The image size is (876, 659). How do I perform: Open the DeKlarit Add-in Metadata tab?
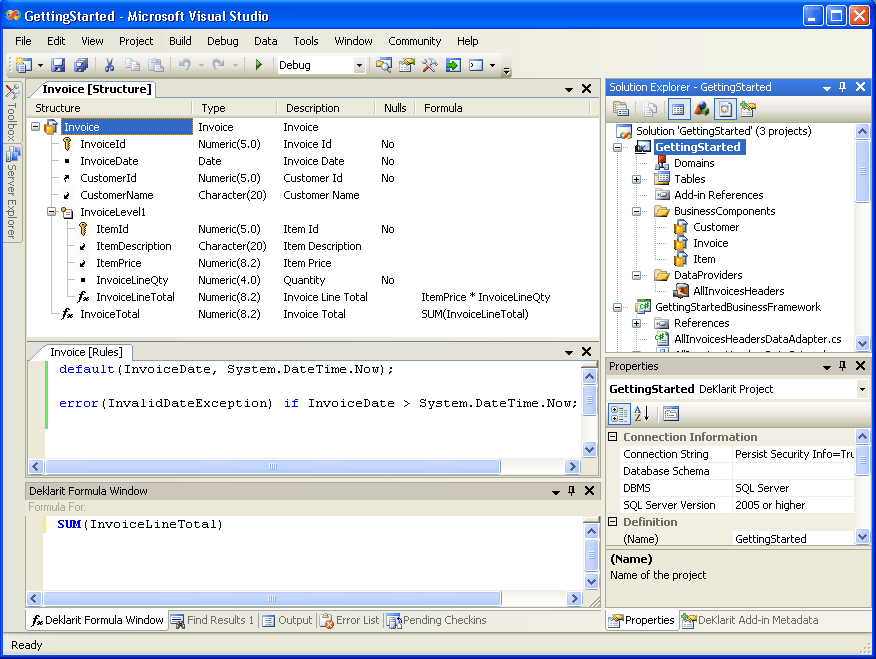[x=750, y=620]
